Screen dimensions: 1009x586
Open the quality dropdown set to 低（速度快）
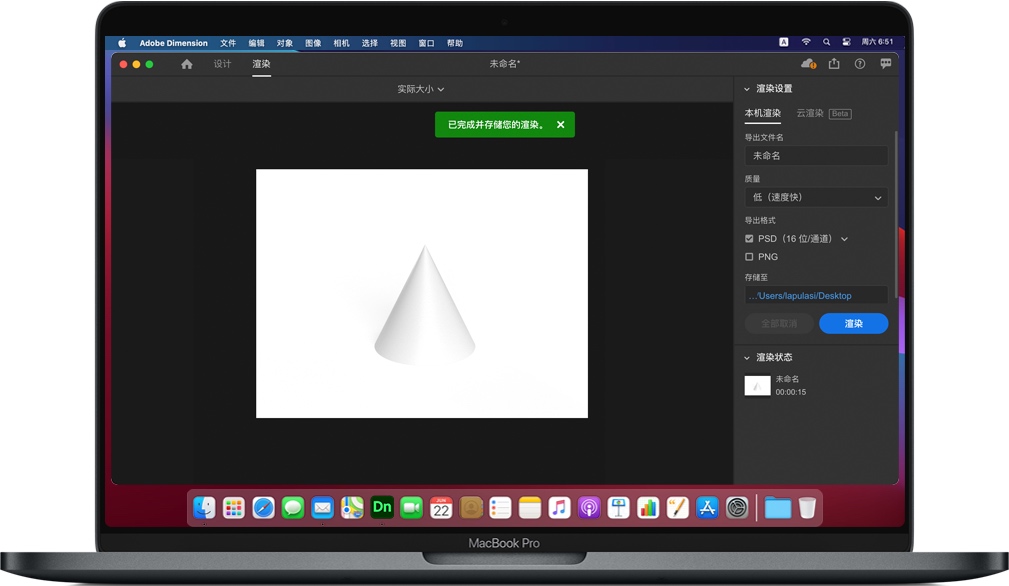click(x=816, y=198)
